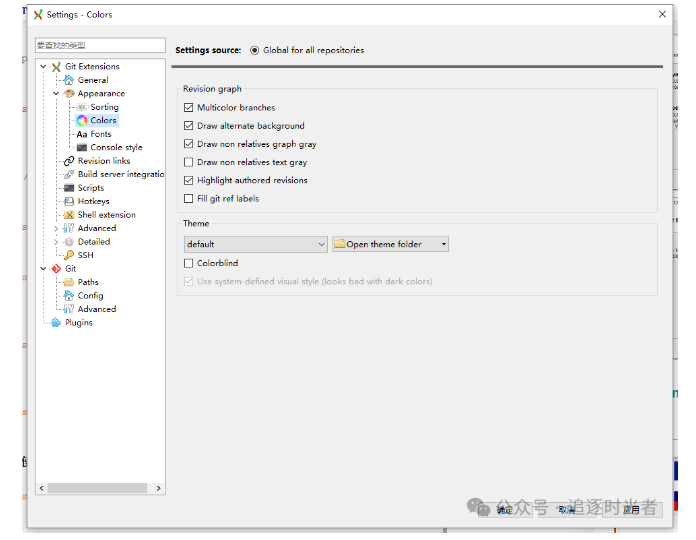The width and height of the screenshot is (696, 540).
Task: Open the Hotkeys settings page
Action: [93, 201]
